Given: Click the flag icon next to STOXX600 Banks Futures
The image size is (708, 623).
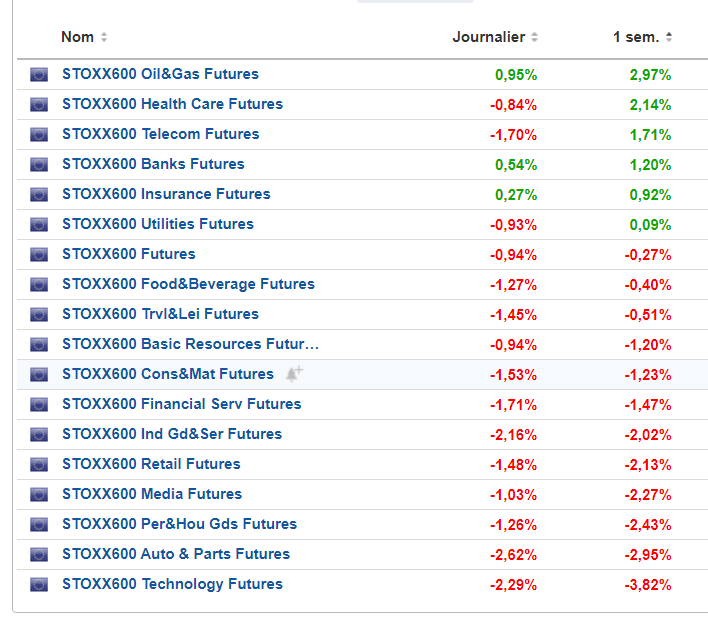Looking at the screenshot, I should point(39,164).
